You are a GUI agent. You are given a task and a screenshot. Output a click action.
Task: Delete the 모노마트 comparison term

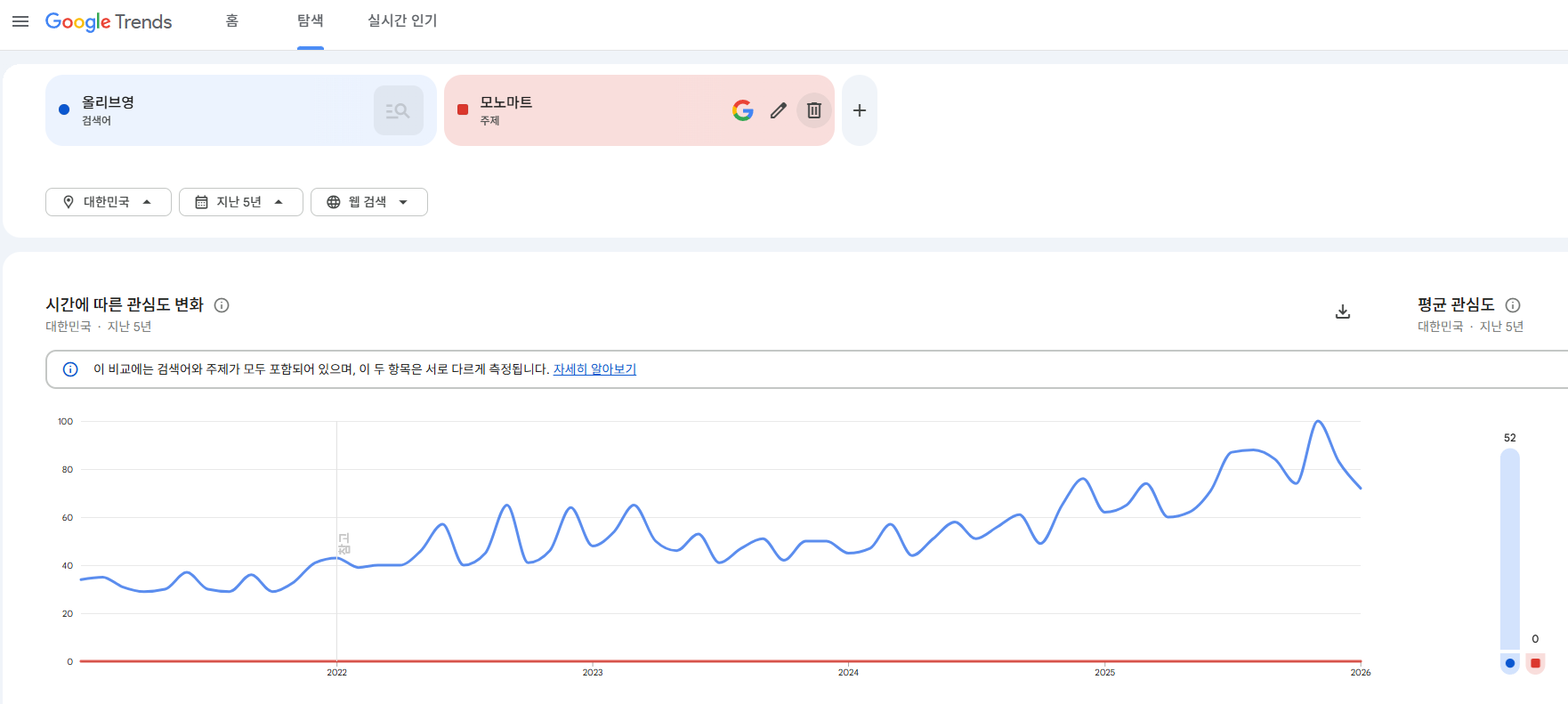pyautogui.click(x=813, y=110)
